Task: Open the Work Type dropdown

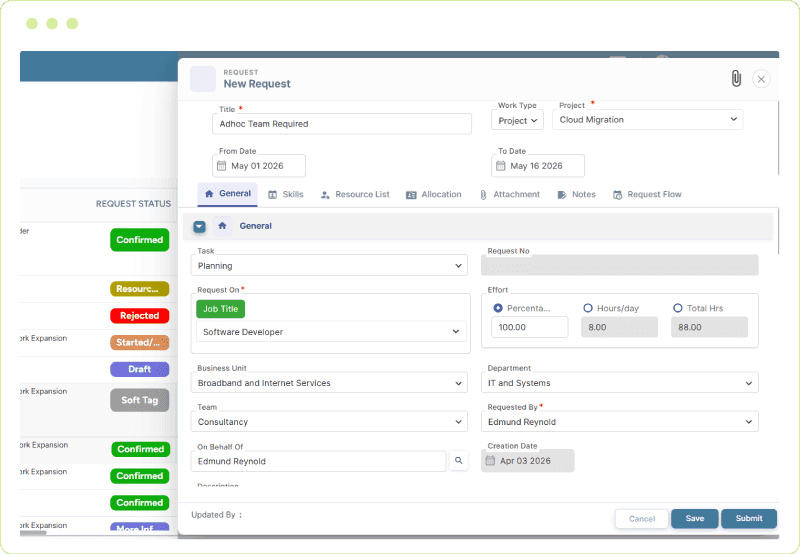Action: [x=517, y=120]
